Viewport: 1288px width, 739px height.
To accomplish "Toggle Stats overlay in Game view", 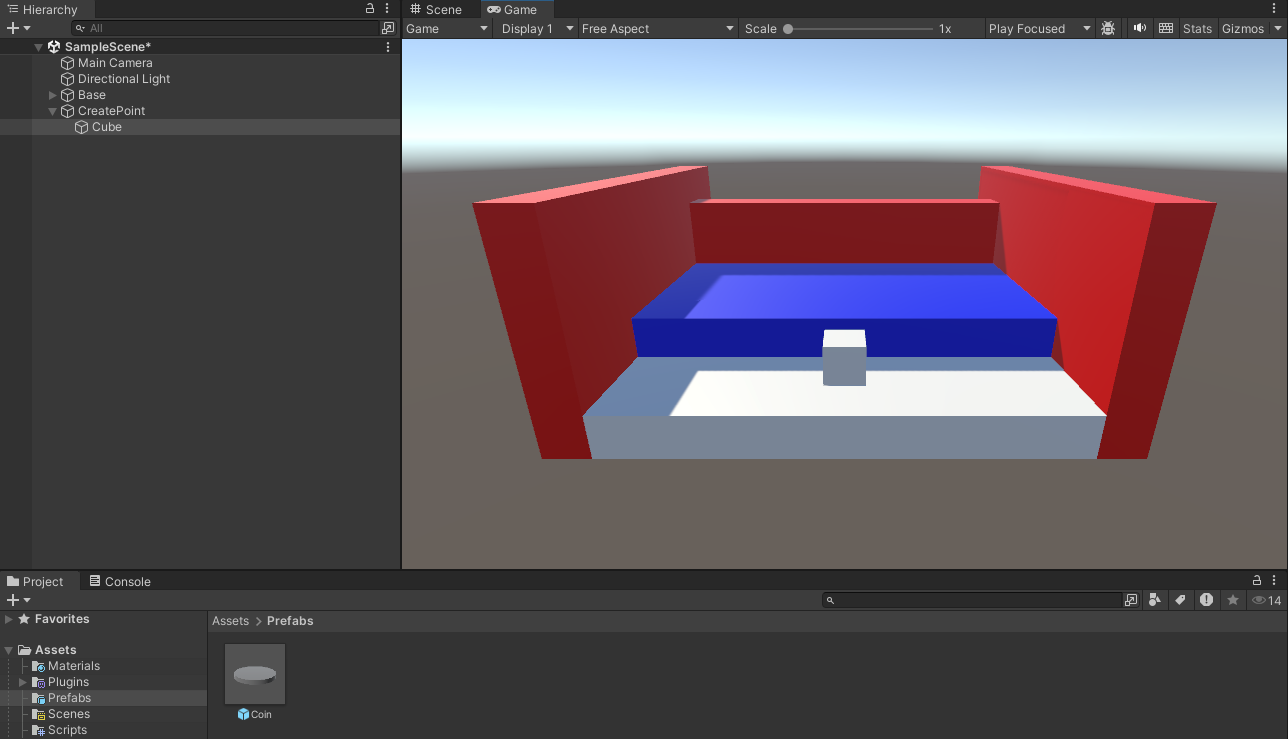I will point(1197,28).
